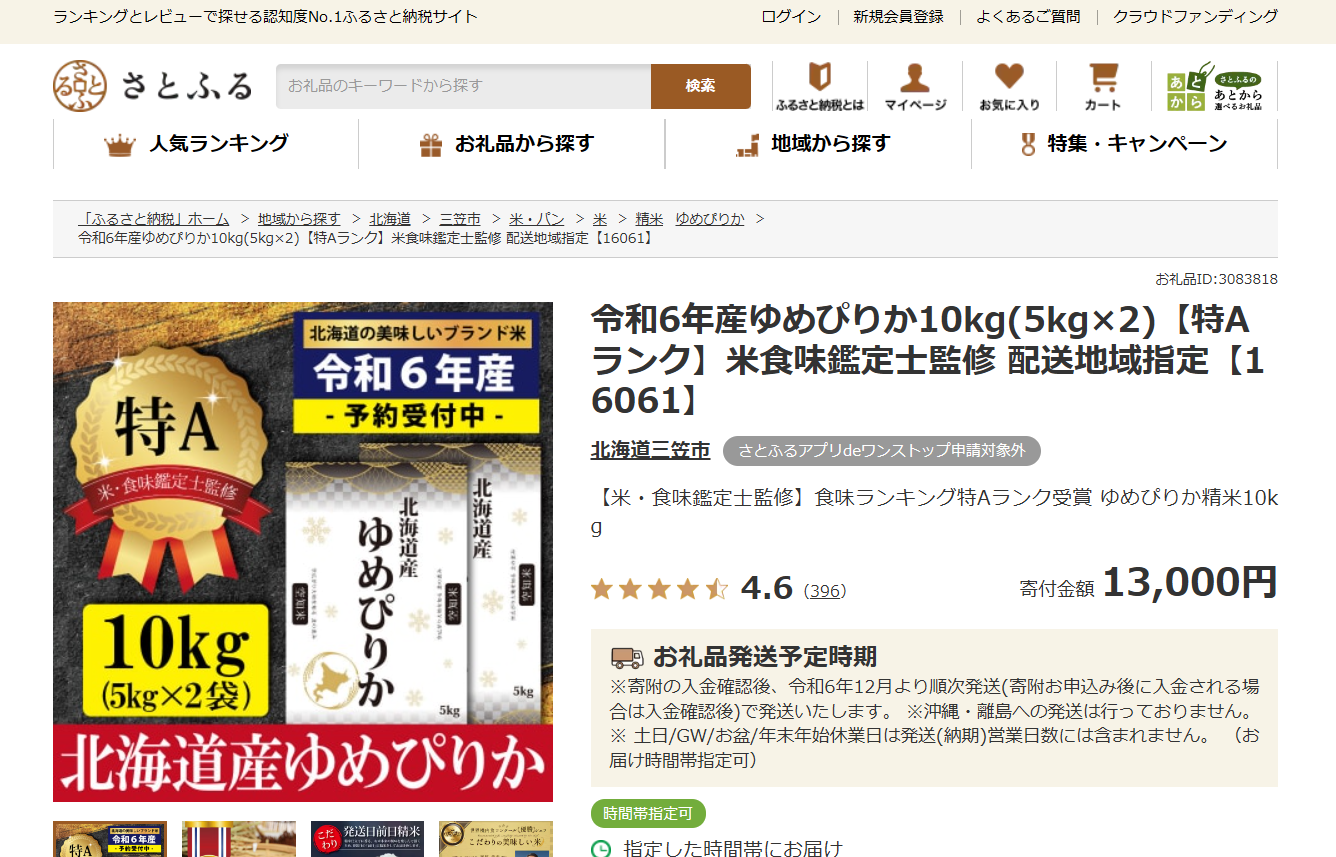Image resolution: width=1336 pixels, height=857 pixels.
Task: Open ふるさと納税とは guide icon
Action: point(820,86)
